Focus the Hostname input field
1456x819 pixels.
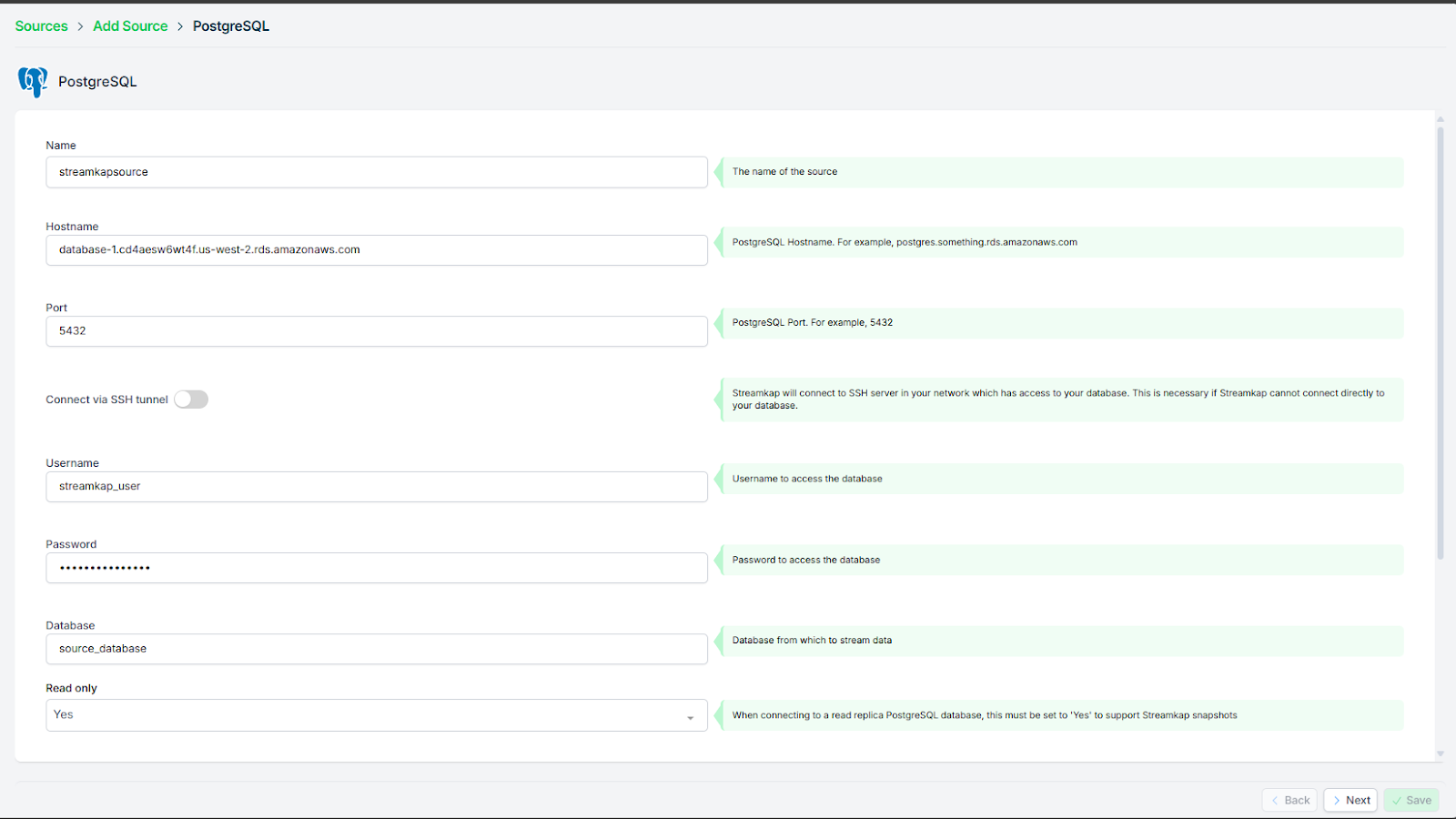tap(377, 250)
